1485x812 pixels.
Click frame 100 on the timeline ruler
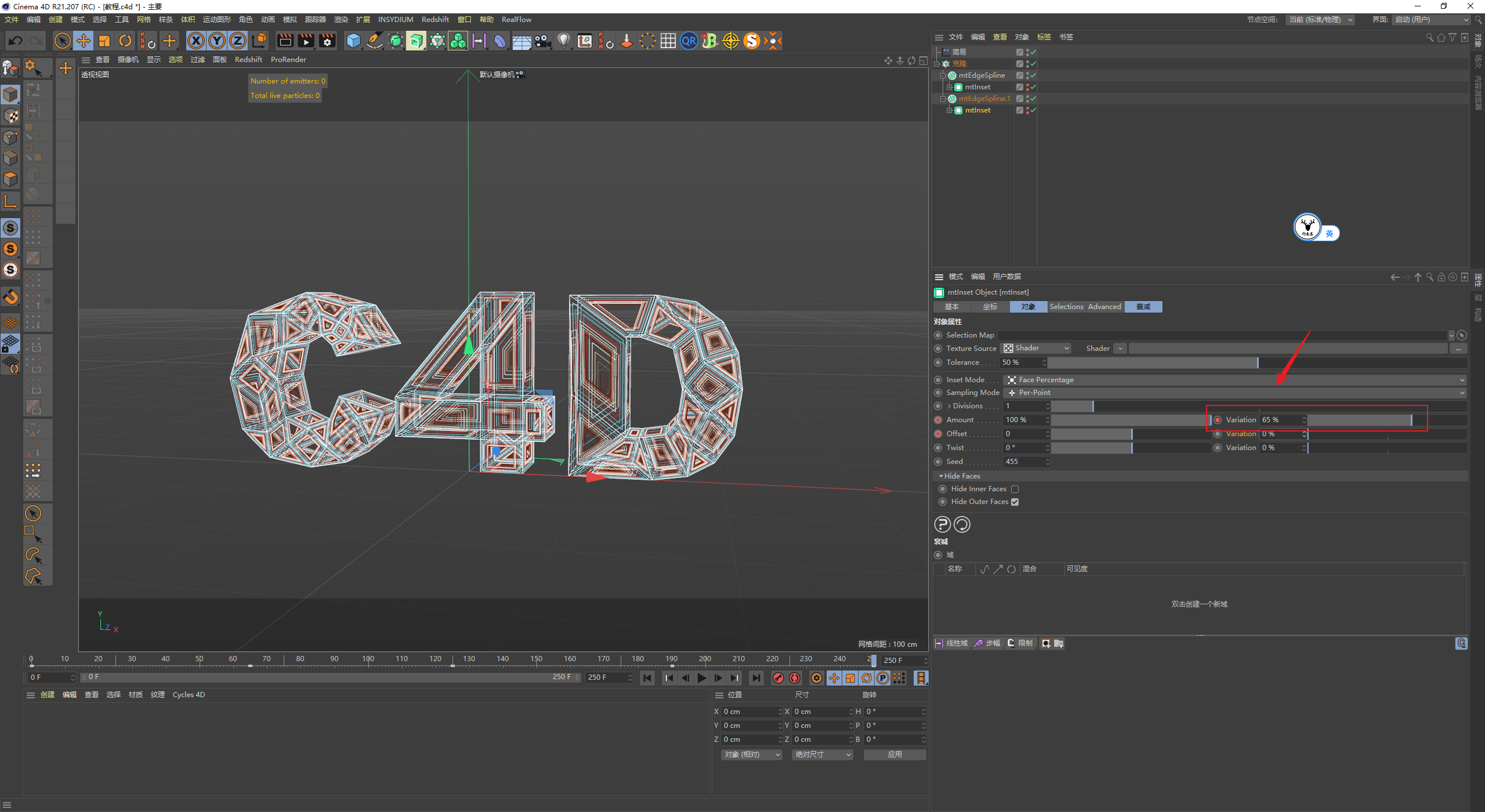click(368, 659)
